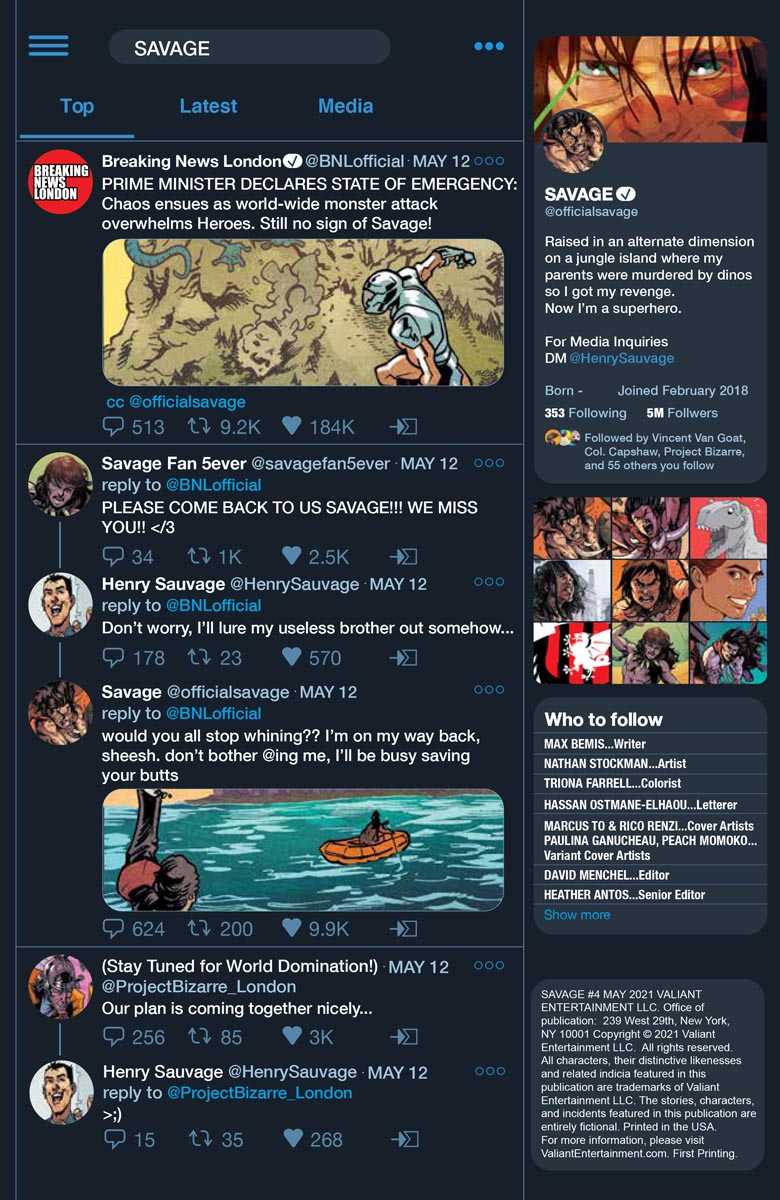The width and height of the screenshot is (780, 1200).
Task: Like the Breaking News London post
Action: click(291, 426)
